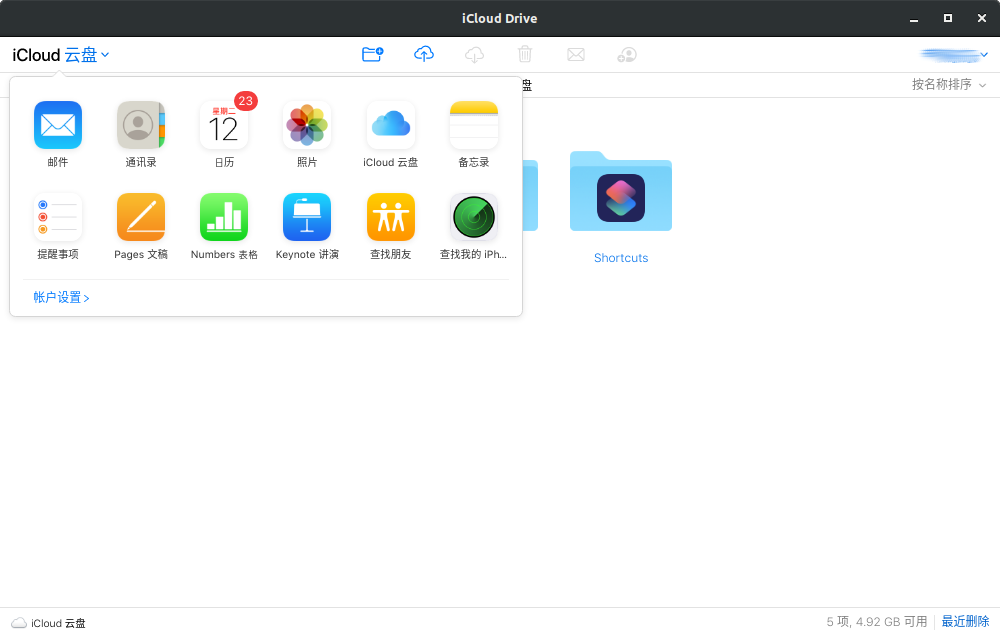Select iCloud Drive in app launcher
The width and height of the screenshot is (1000, 637).
click(391, 125)
